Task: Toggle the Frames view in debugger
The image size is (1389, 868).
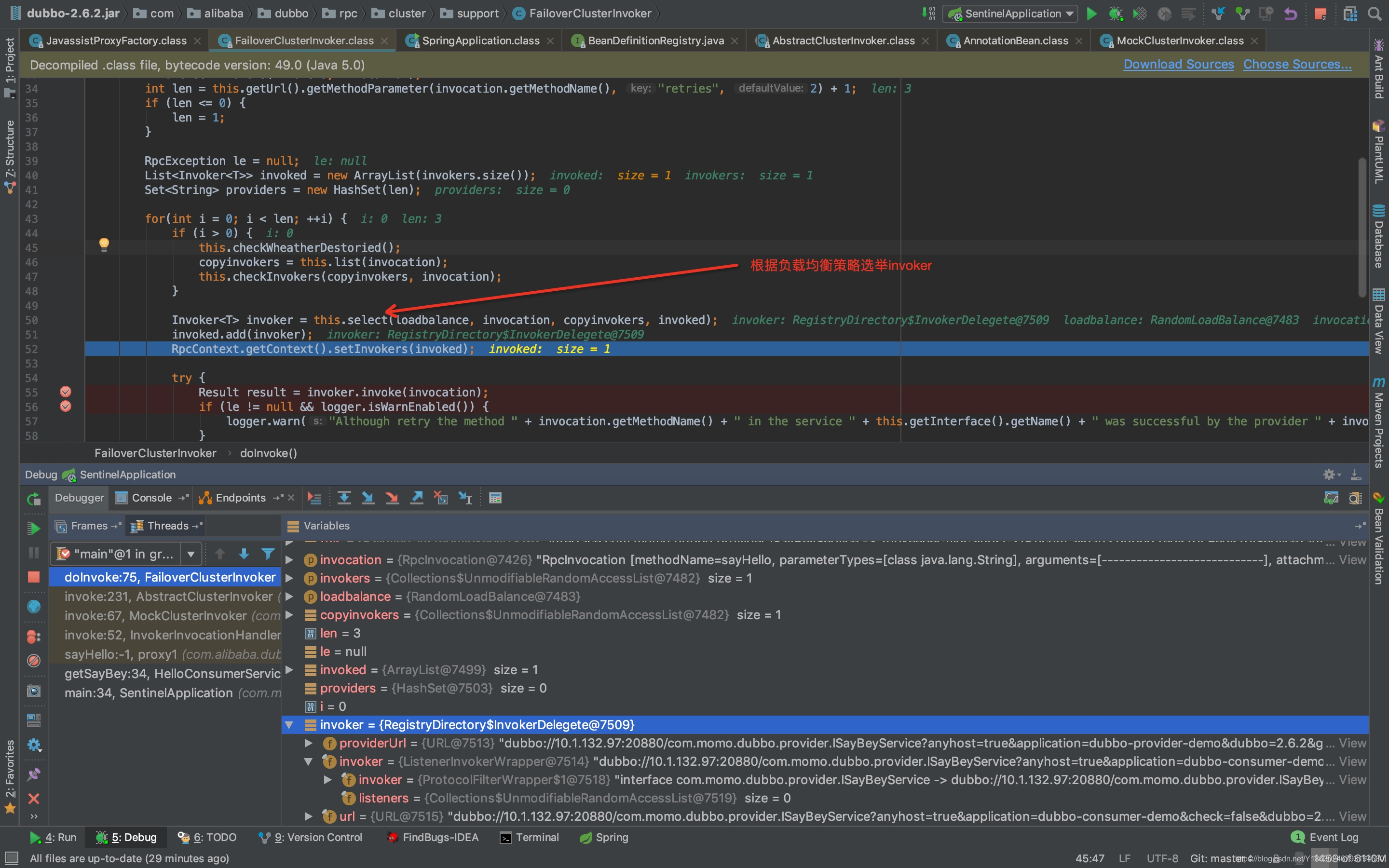Action: pos(83,525)
